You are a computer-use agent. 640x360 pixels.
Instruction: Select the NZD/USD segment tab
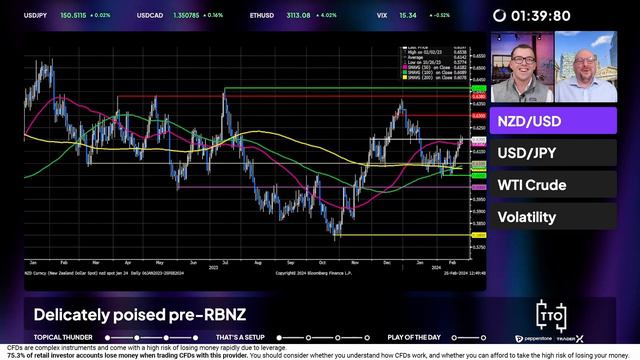[x=553, y=121]
